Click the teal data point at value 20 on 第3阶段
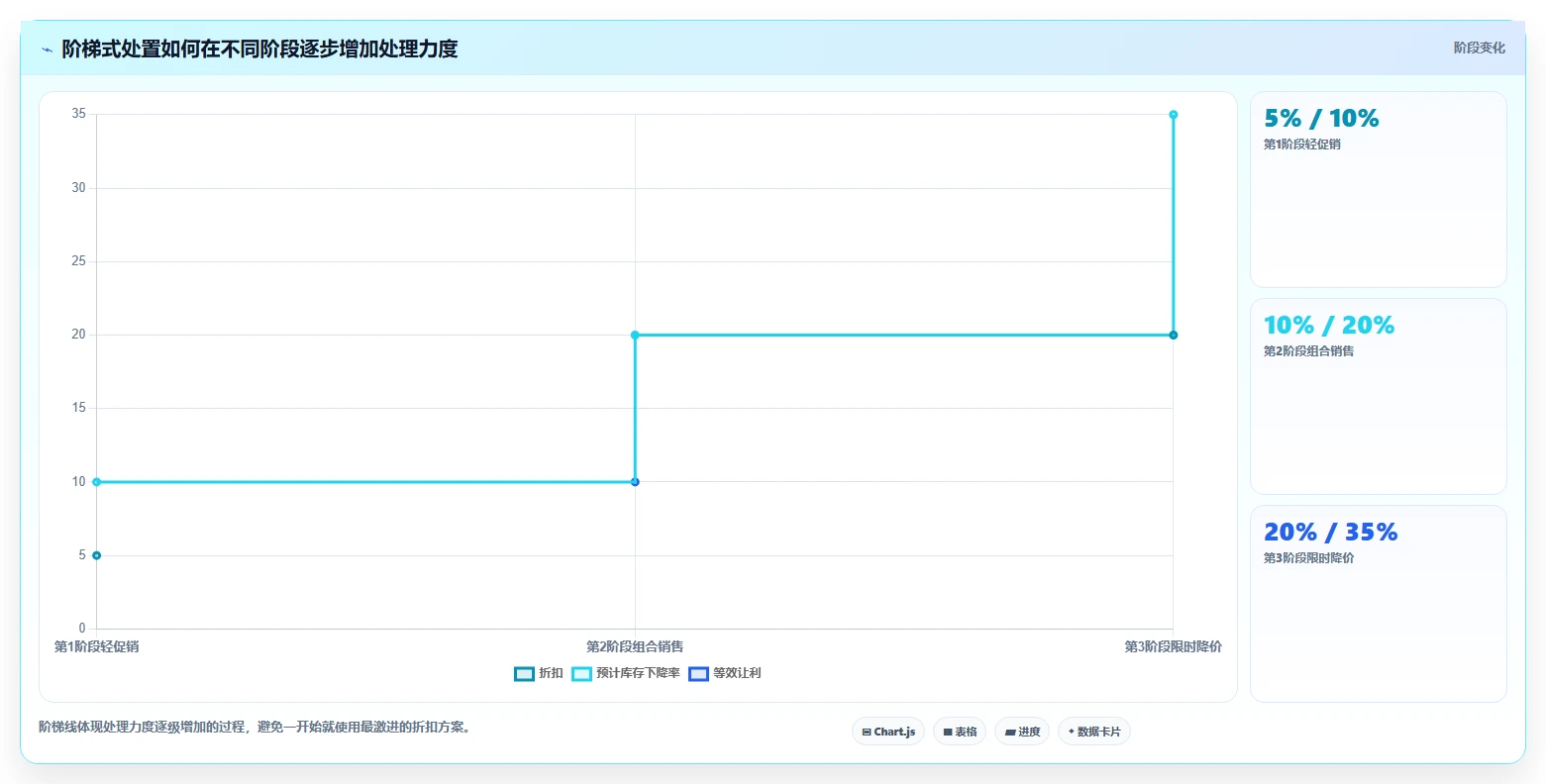The width and height of the screenshot is (1546, 784). click(x=1174, y=335)
